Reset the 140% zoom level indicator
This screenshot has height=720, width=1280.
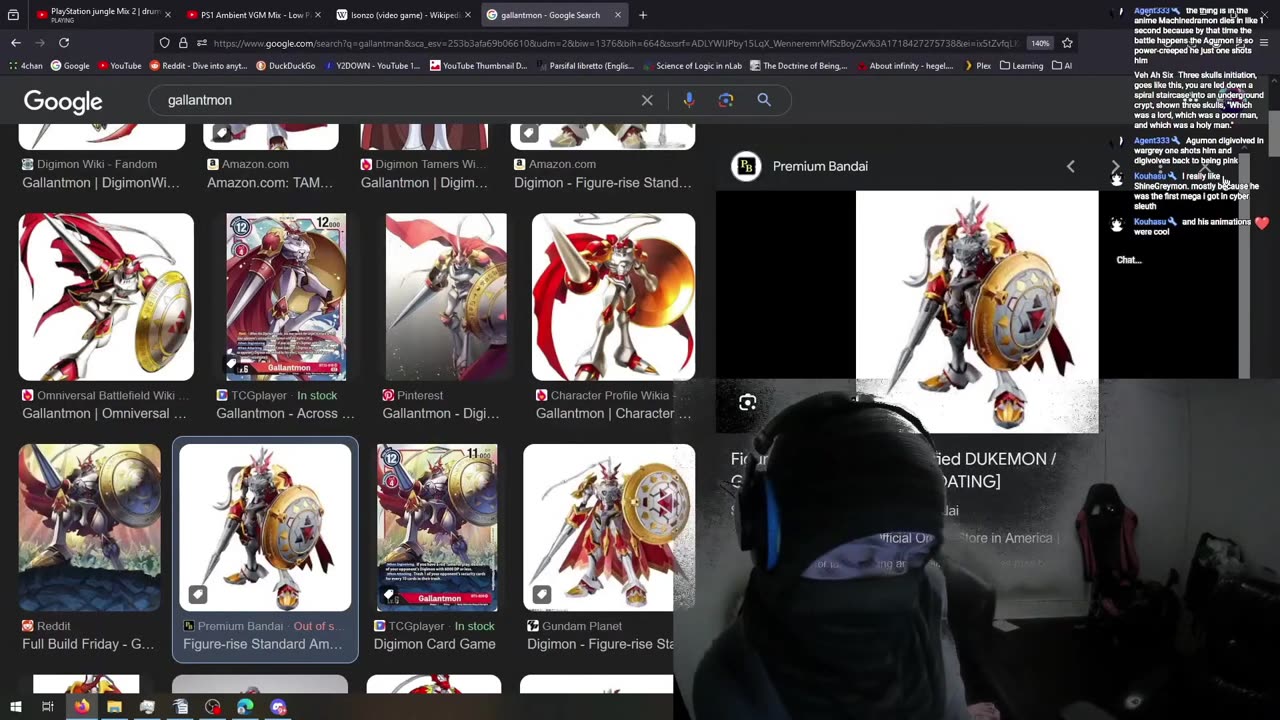tap(1040, 43)
